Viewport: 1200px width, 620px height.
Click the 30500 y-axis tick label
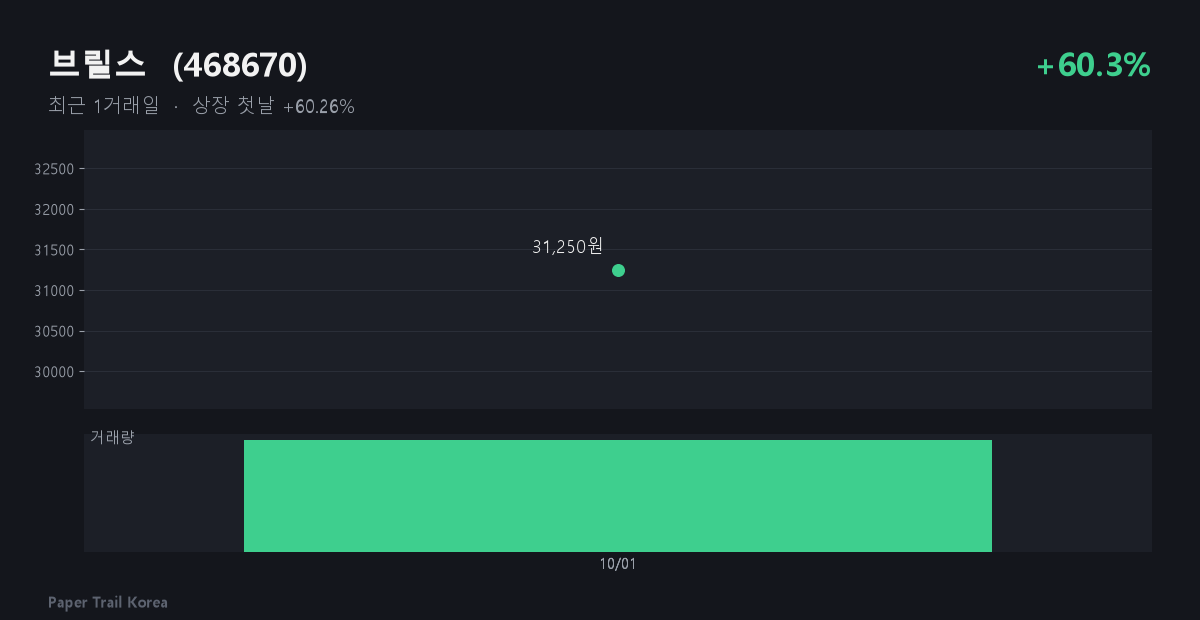pos(54,332)
